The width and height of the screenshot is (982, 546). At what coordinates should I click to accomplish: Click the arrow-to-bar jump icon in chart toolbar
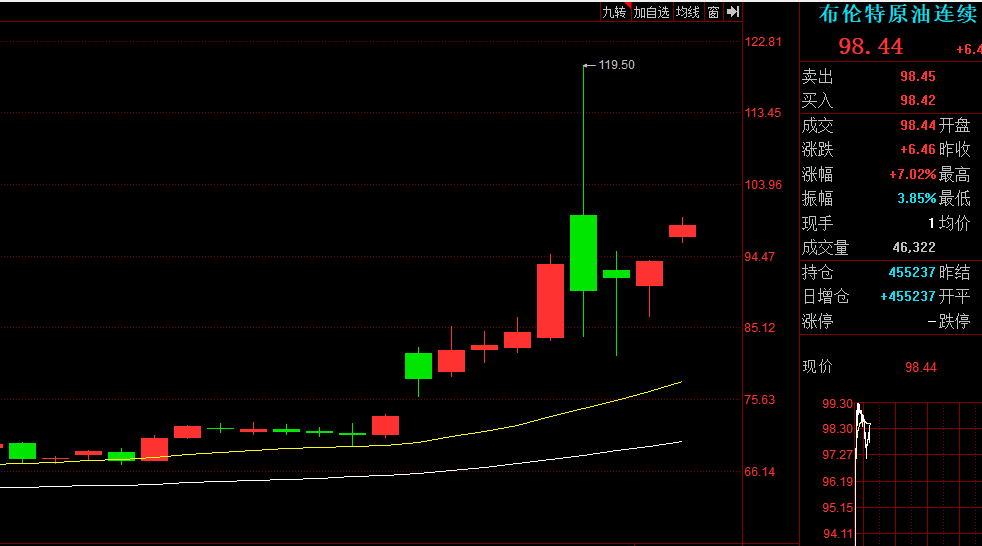click(733, 12)
